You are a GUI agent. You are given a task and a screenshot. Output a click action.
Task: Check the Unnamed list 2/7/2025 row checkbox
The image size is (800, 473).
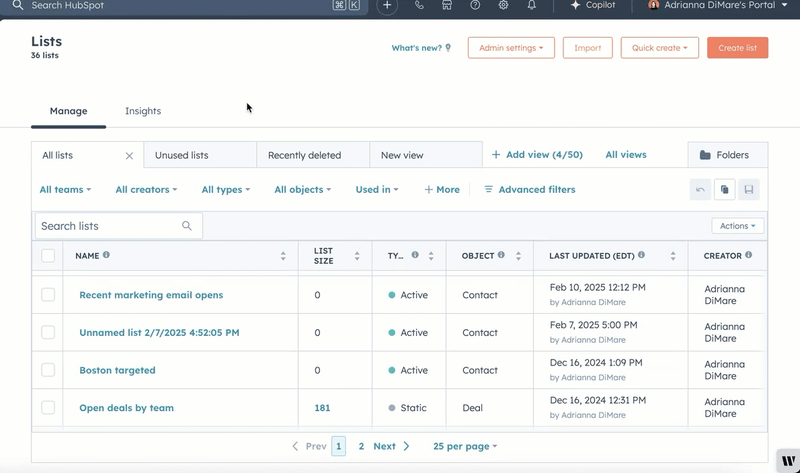pyautogui.click(x=48, y=332)
